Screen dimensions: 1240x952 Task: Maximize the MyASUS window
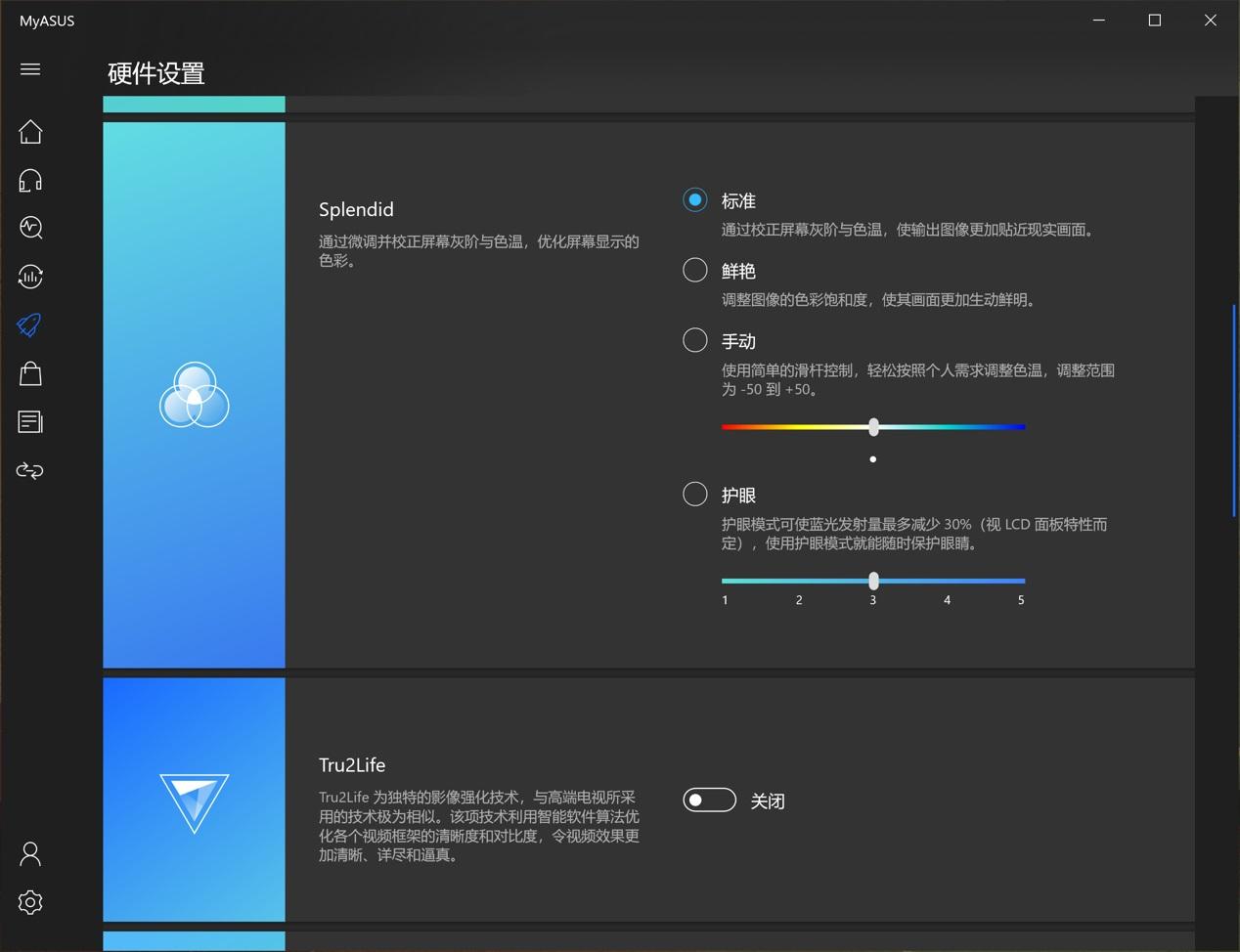pos(1155,20)
